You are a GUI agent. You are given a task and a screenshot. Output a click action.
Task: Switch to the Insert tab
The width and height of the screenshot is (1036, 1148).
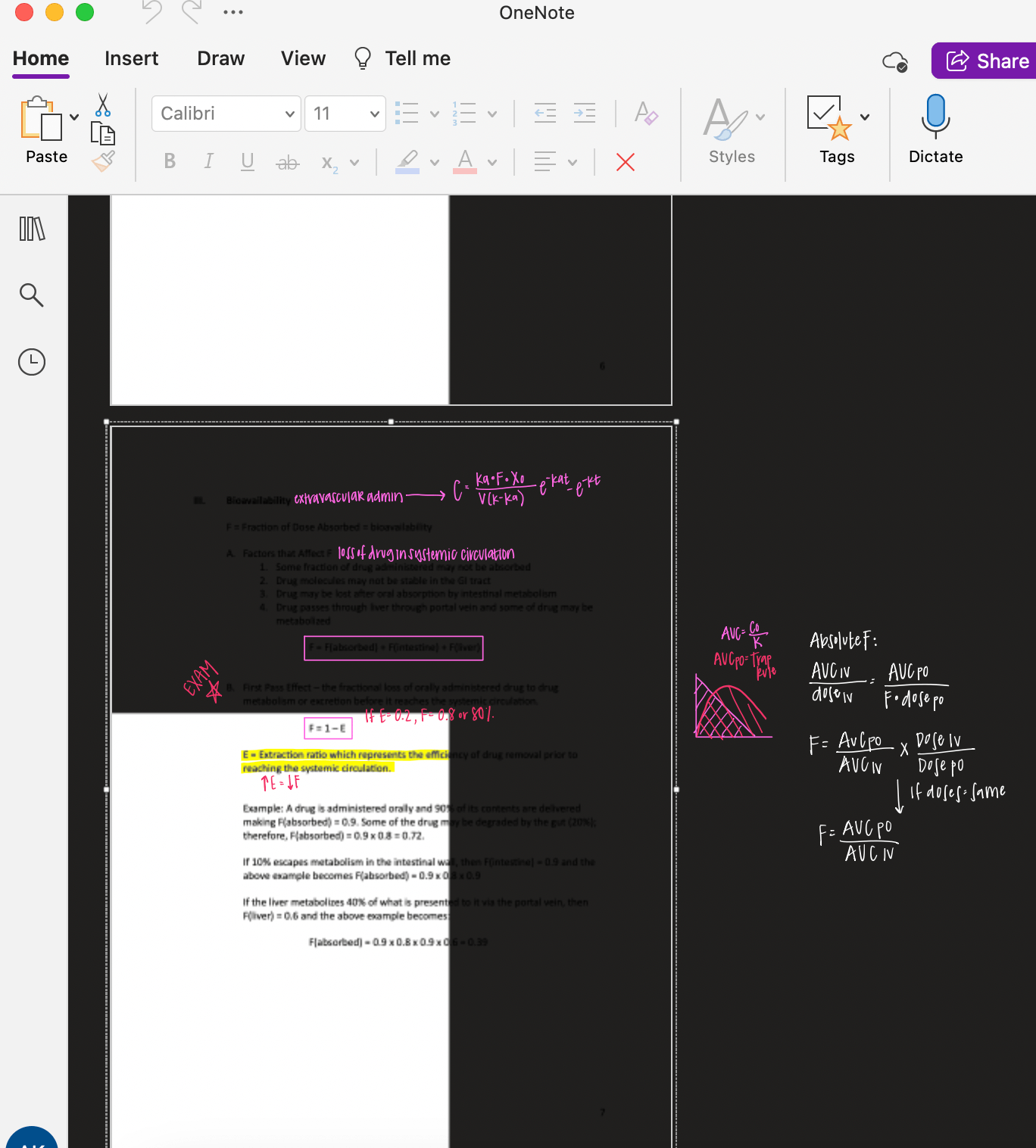click(x=132, y=59)
